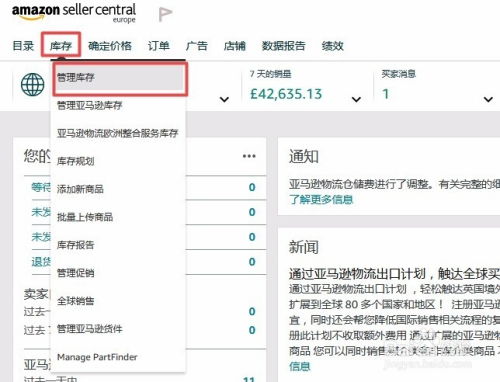The image size is (500, 382).
Task: Open the three-dots menu on the orders card
Action: click(x=249, y=156)
